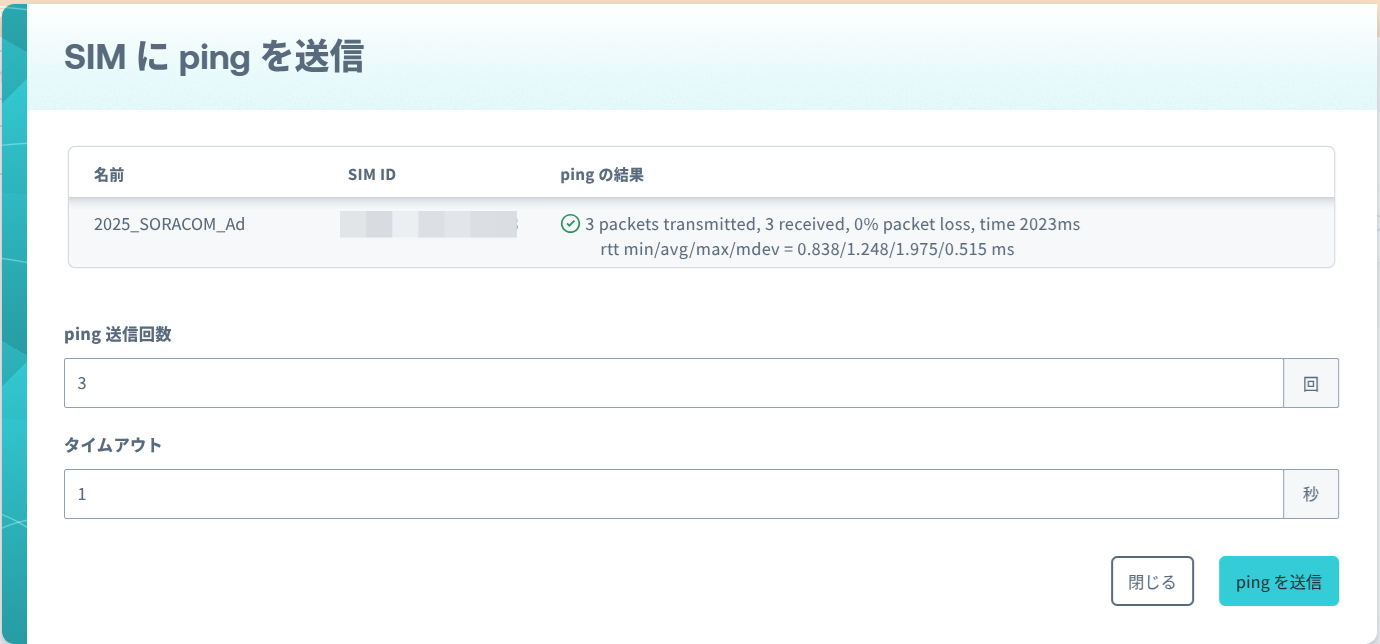Click the rtt min/avg/max/mdev result line
1380x644 pixels.
click(x=807, y=249)
